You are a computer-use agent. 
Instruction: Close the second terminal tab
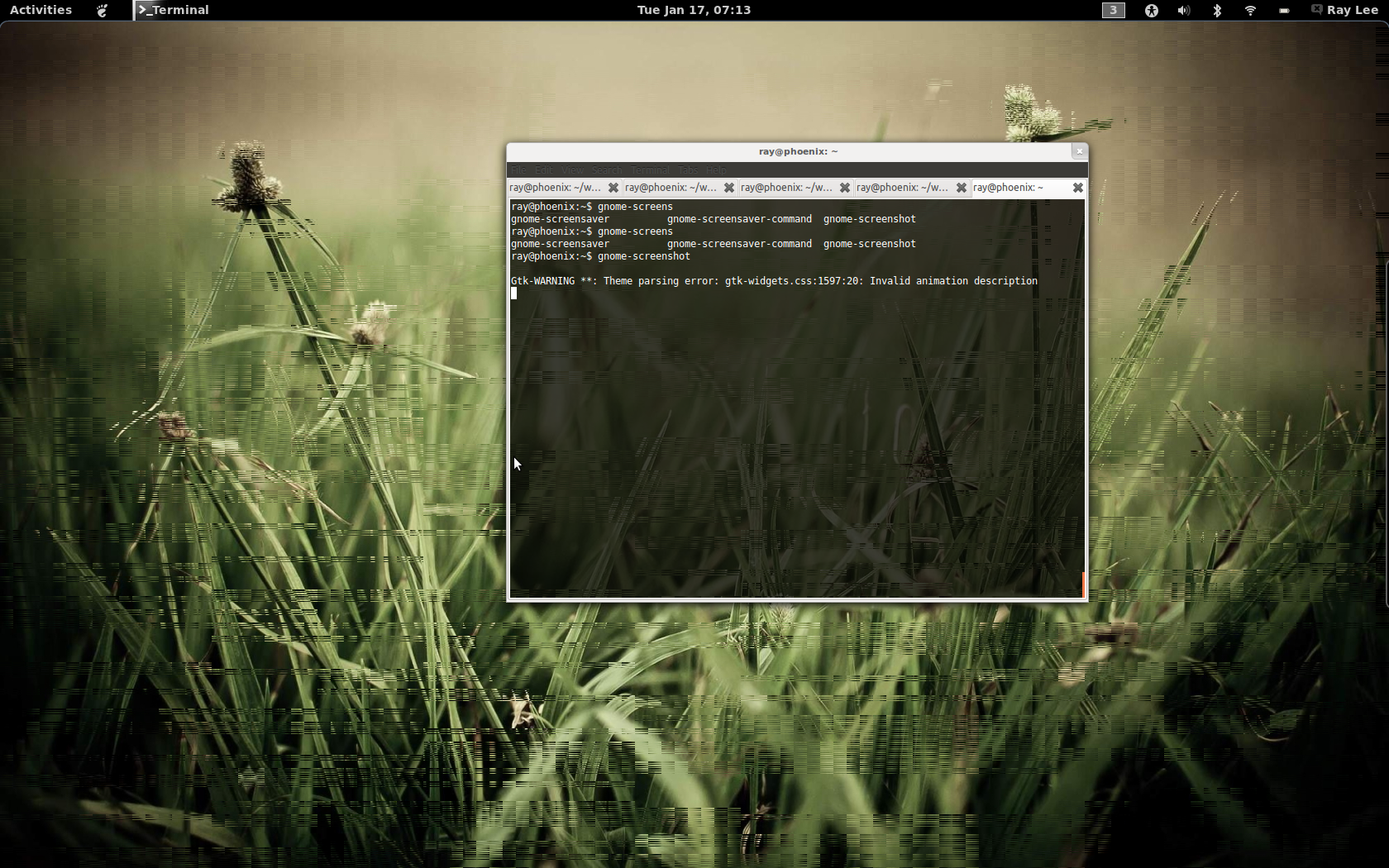coord(729,188)
